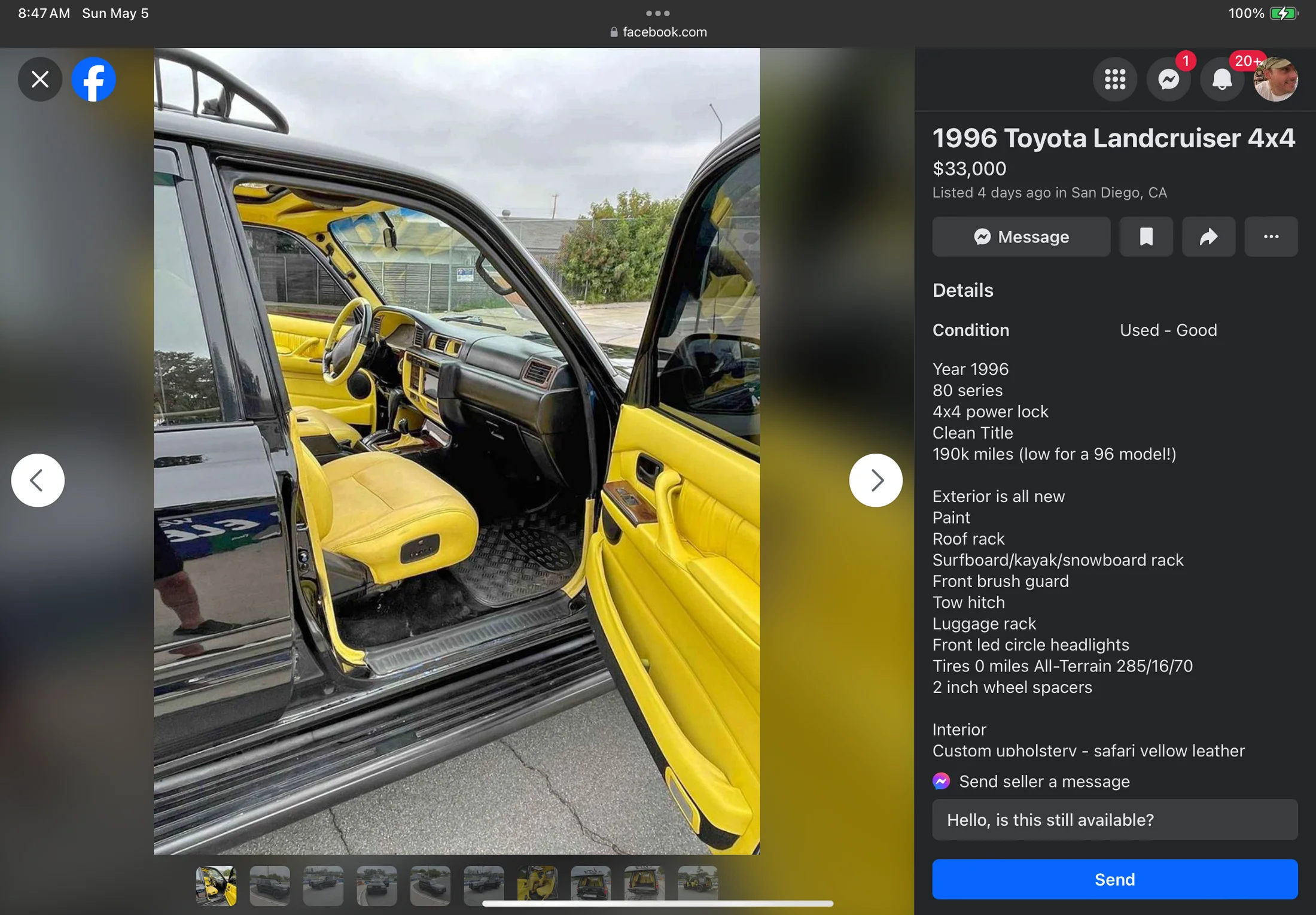Select the third photo thumbnail
This screenshot has height=915, width=1316.
[323, 886]
